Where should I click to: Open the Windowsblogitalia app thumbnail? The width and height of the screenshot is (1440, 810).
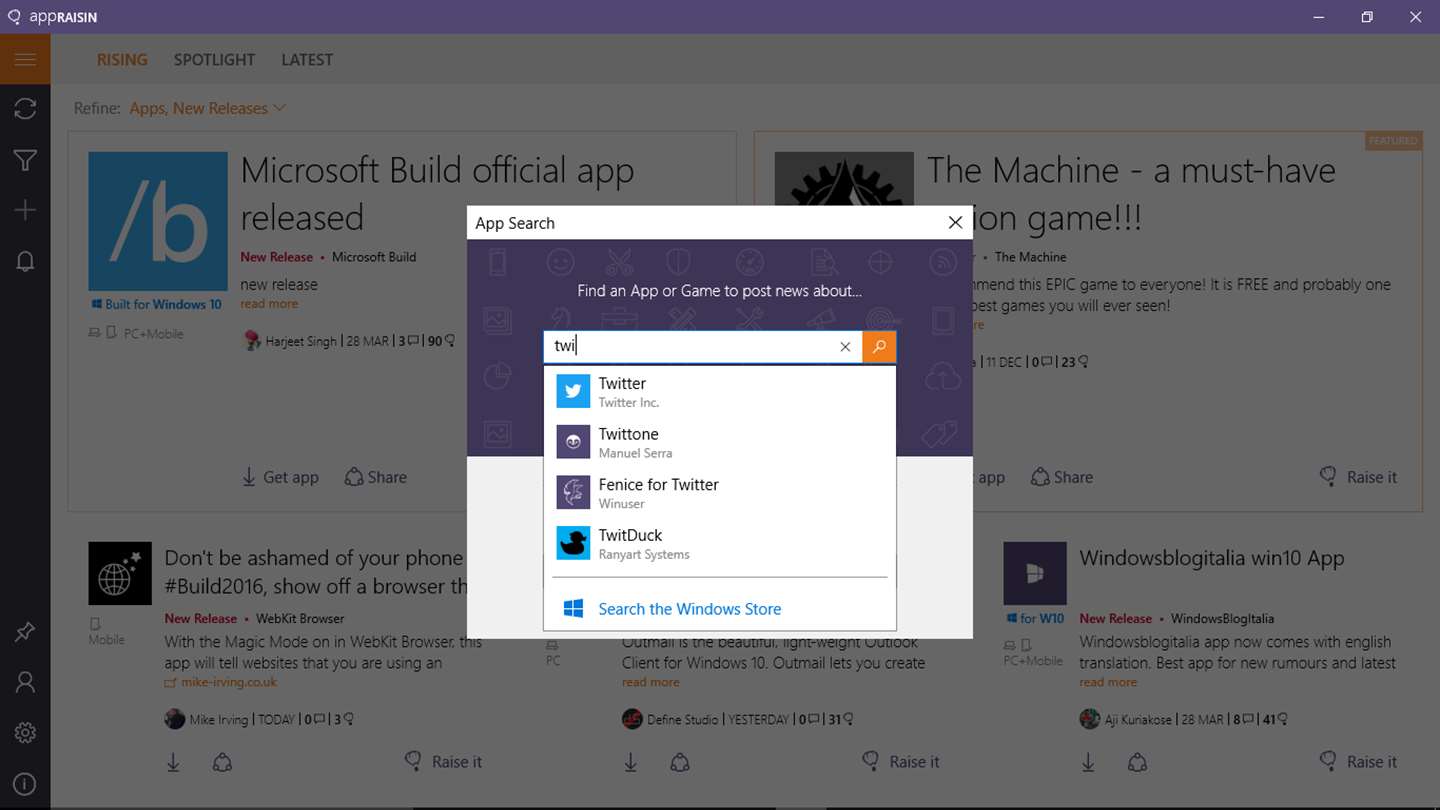click(1035, 574)
